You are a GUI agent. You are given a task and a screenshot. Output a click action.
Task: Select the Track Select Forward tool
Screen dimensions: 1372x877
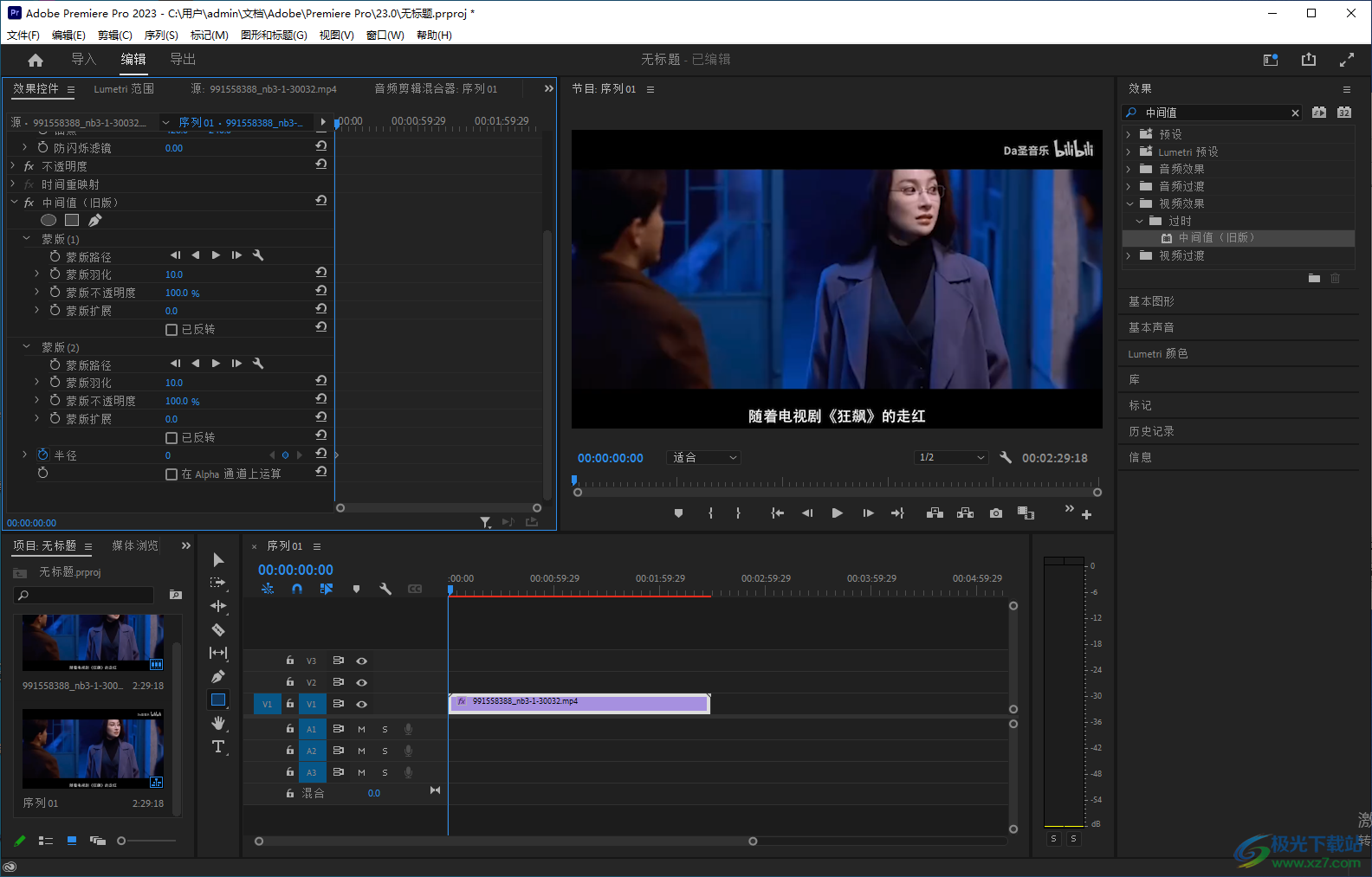click(218, 583)
